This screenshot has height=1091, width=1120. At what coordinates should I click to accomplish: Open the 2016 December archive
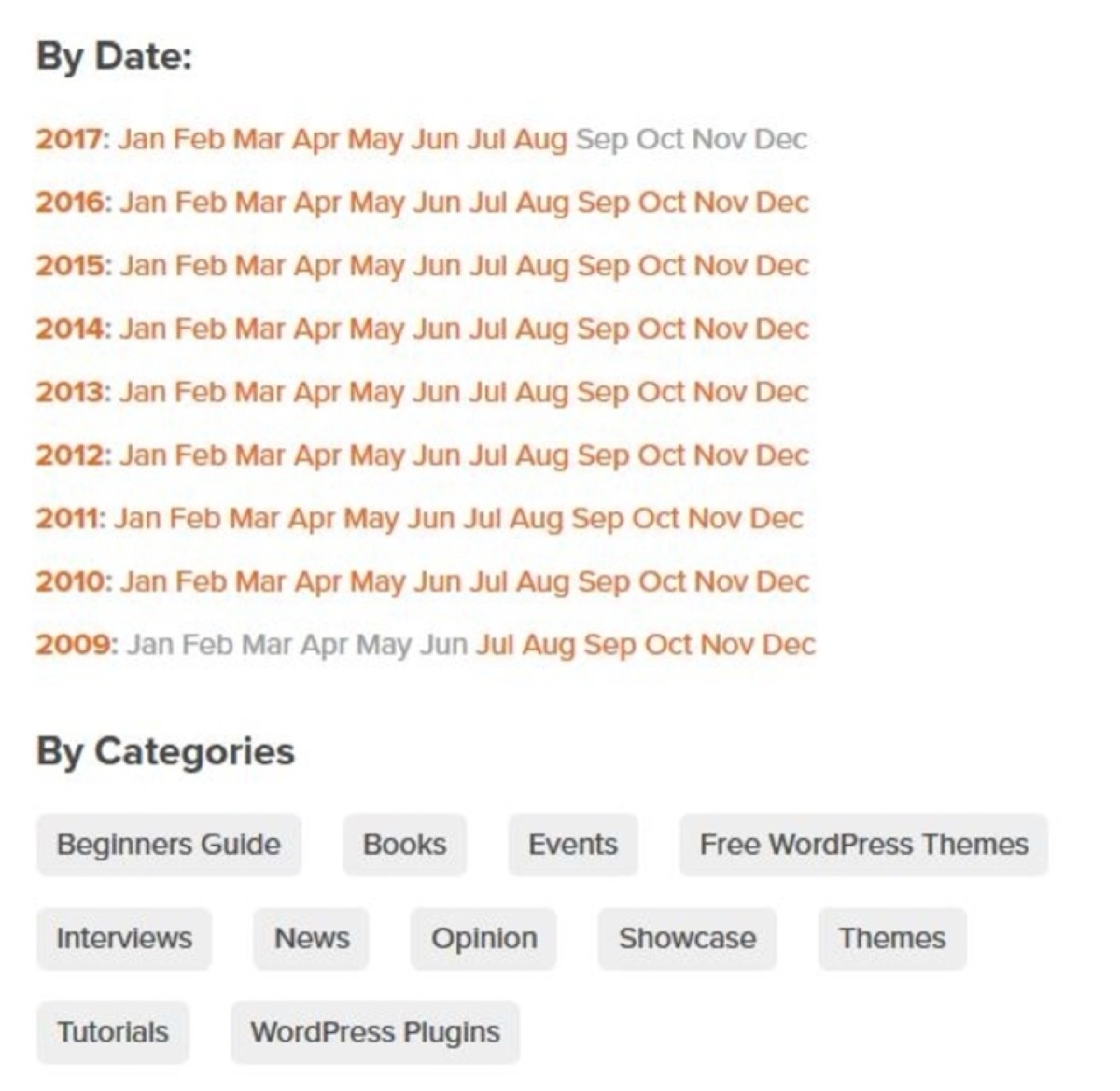784,202
